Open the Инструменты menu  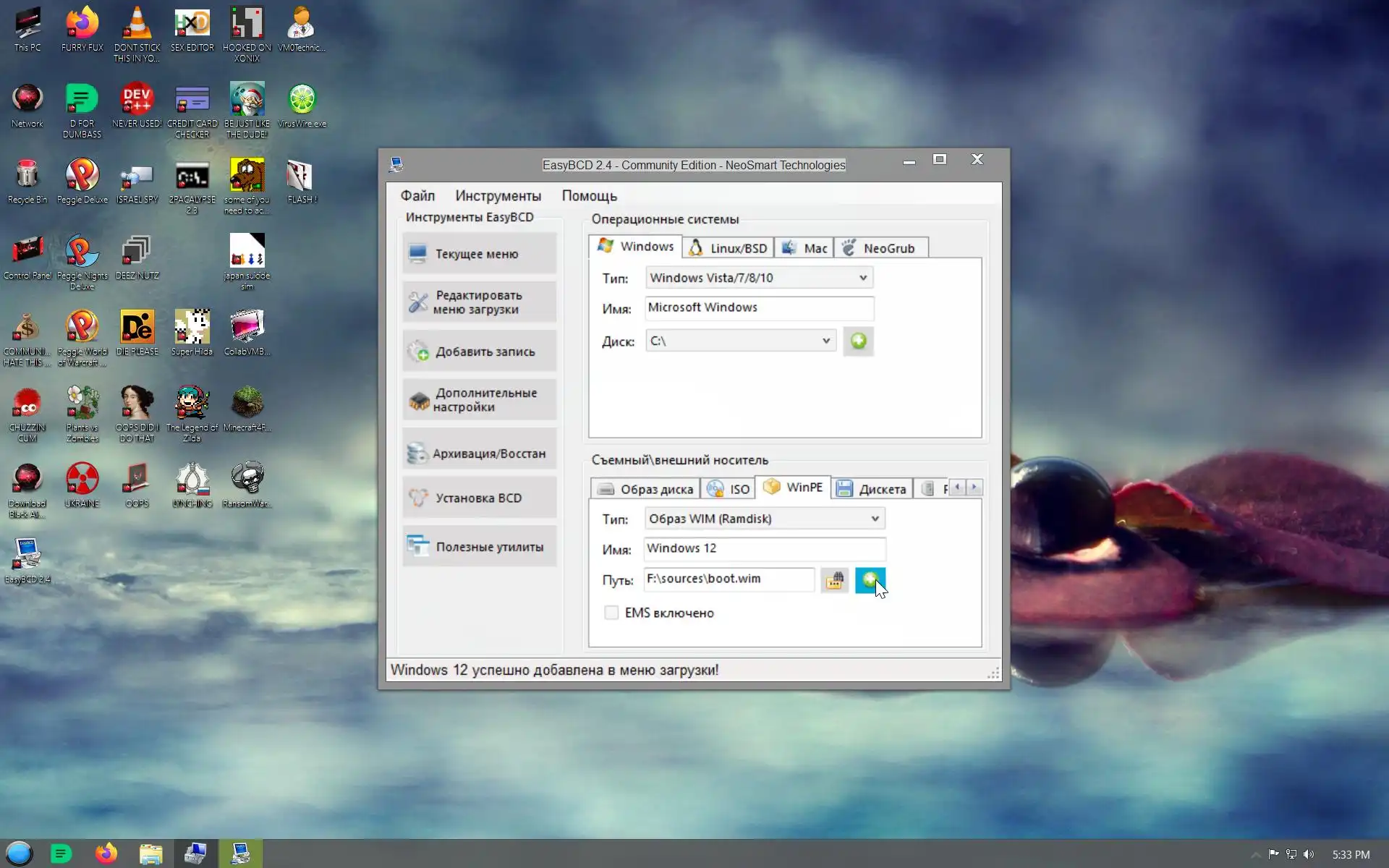(498, 196)
